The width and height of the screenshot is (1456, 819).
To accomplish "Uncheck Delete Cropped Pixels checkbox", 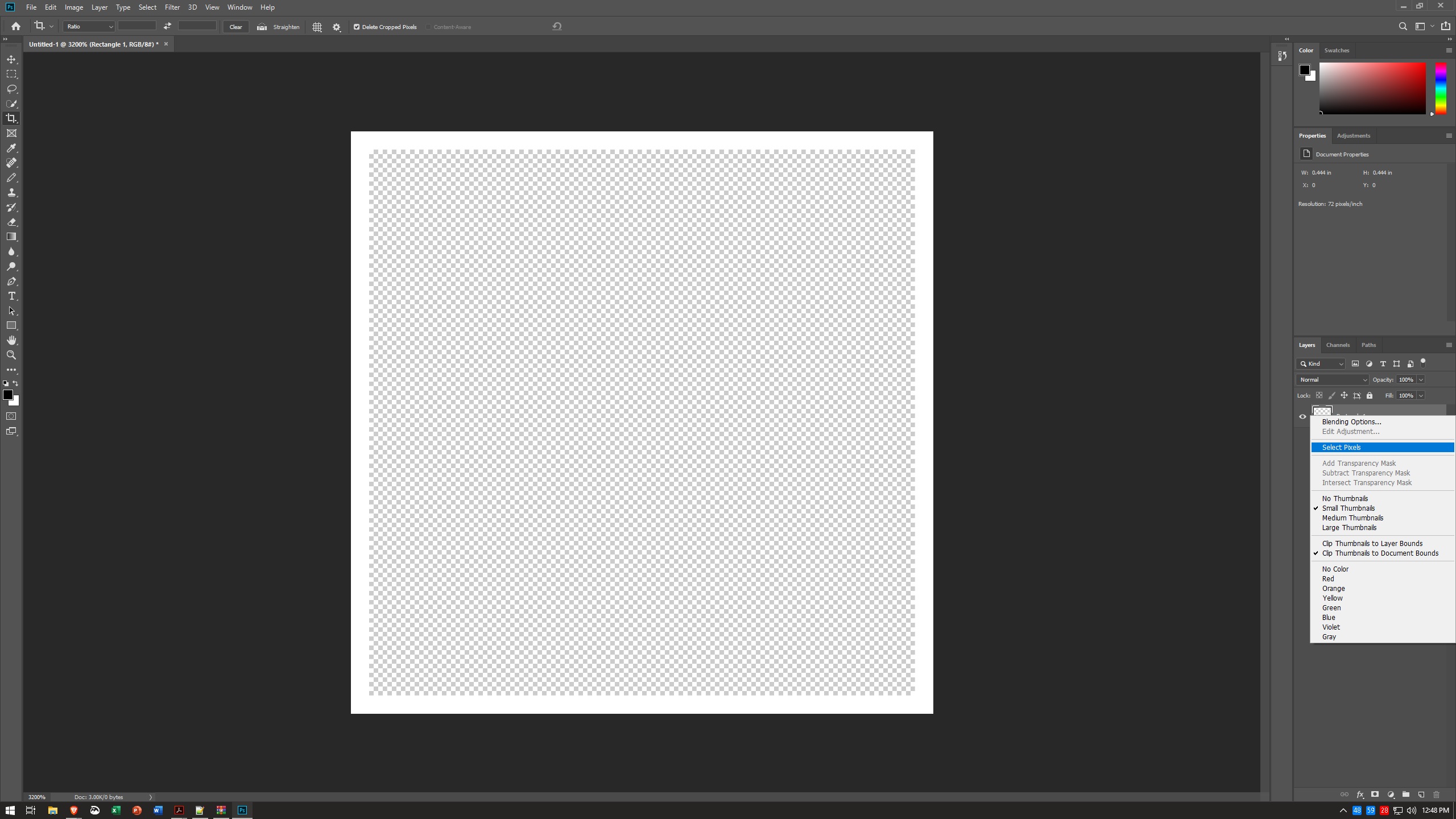I will tap(357, 27).
